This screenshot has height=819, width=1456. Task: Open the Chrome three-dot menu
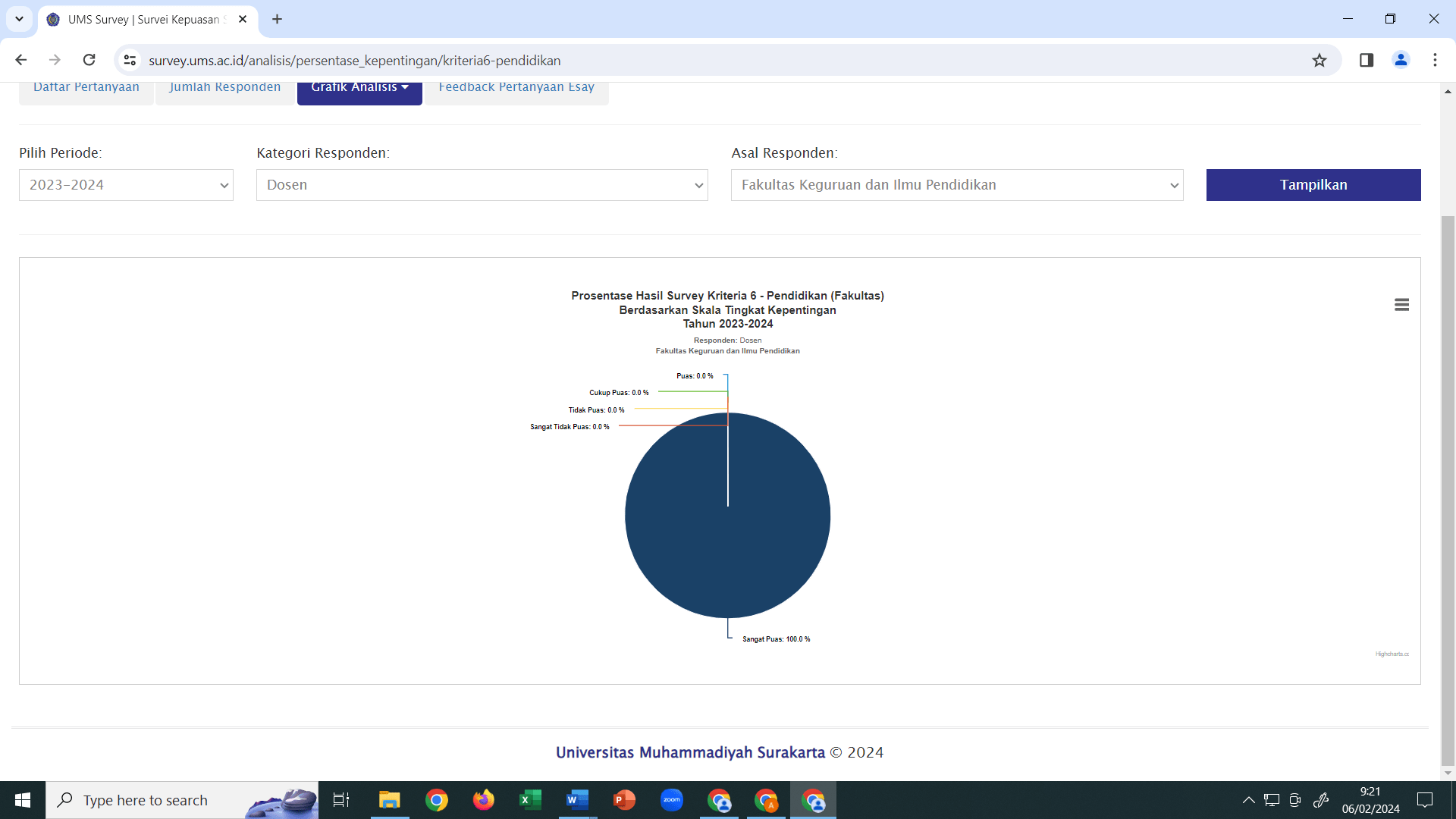coord(1435,60)
